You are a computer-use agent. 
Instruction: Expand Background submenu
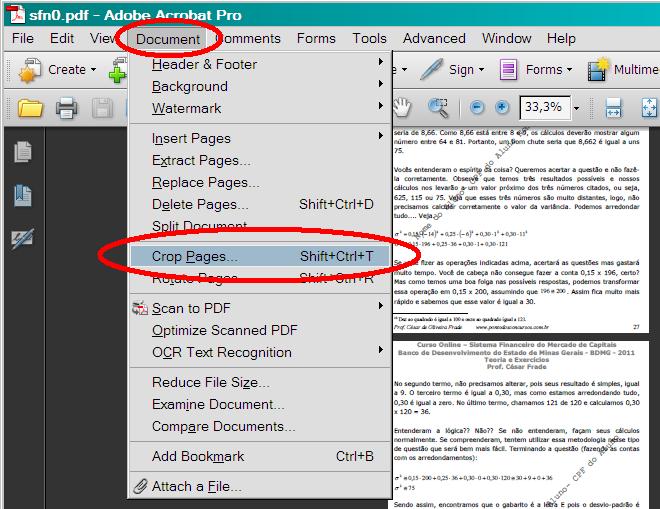pos(259,86)
